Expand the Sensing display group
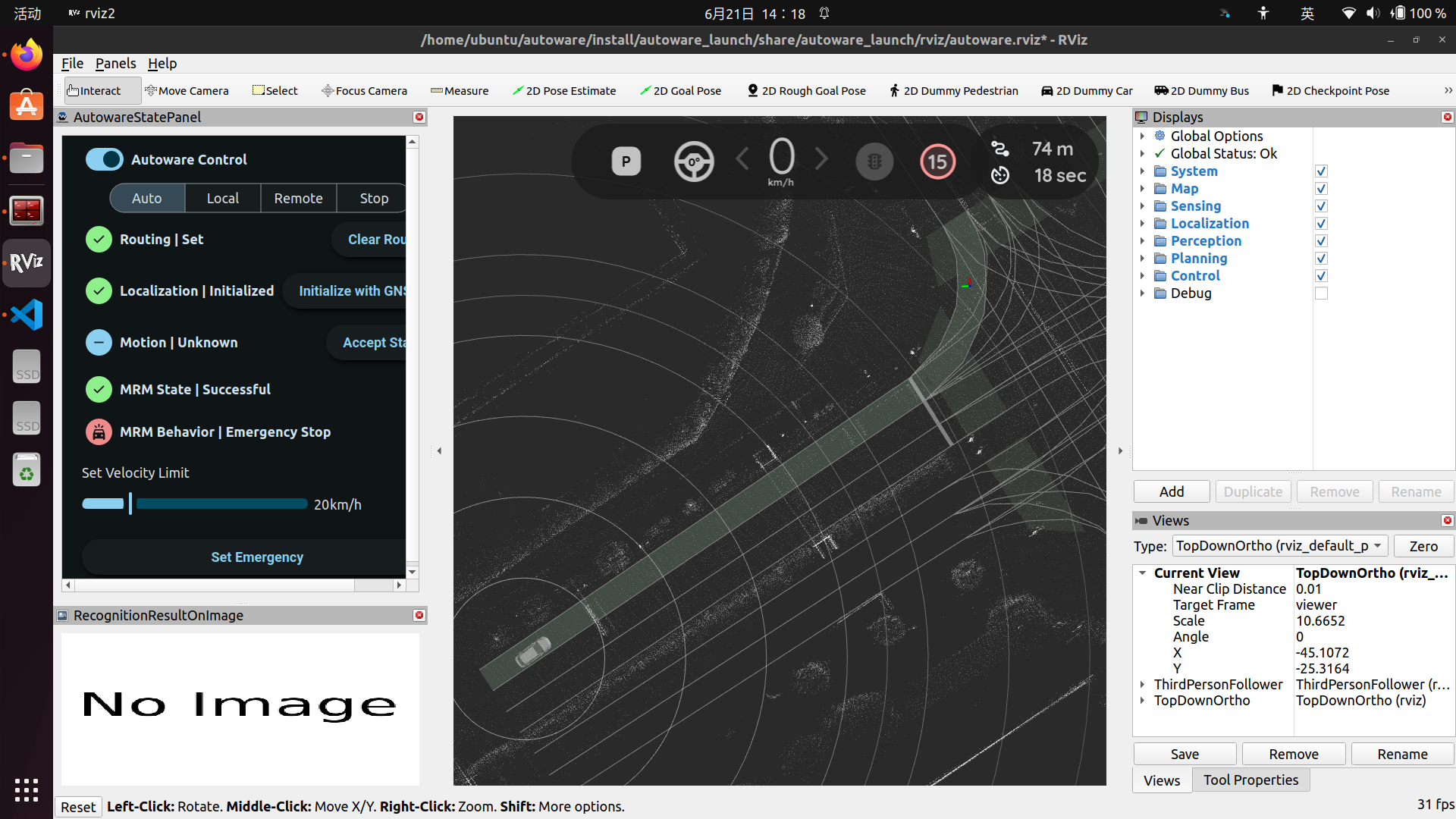This screenshot has height=819, width=1456. [1142, 206]
